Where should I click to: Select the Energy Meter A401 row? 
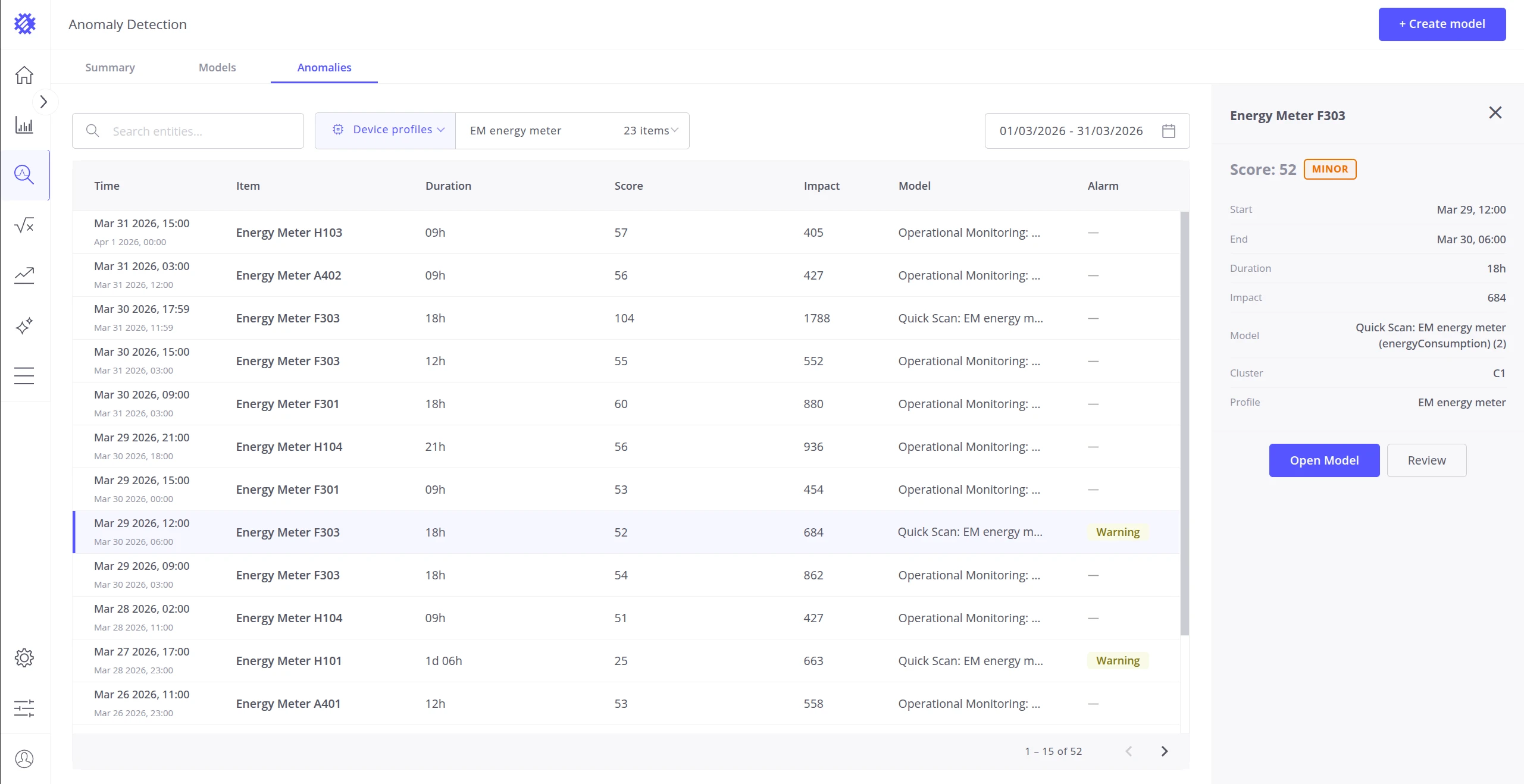626,704
